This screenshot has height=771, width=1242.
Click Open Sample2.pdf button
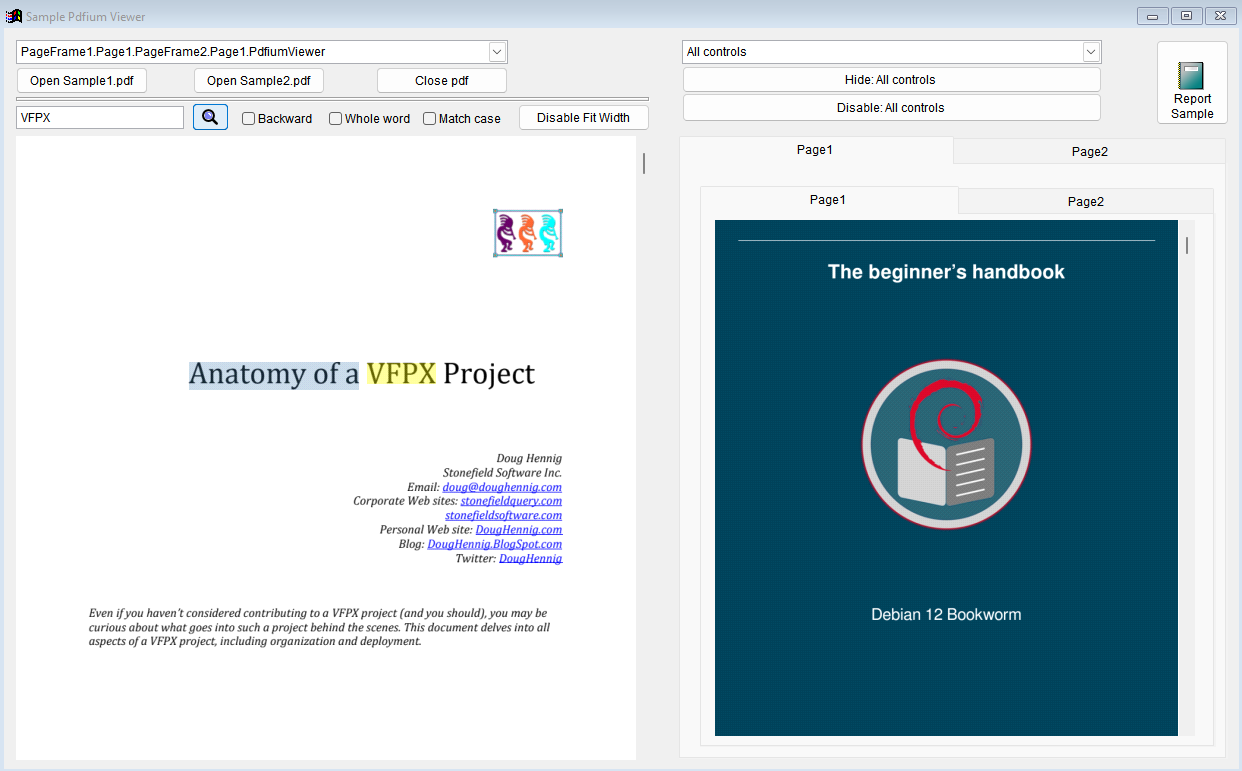click(x=259, y=81)
